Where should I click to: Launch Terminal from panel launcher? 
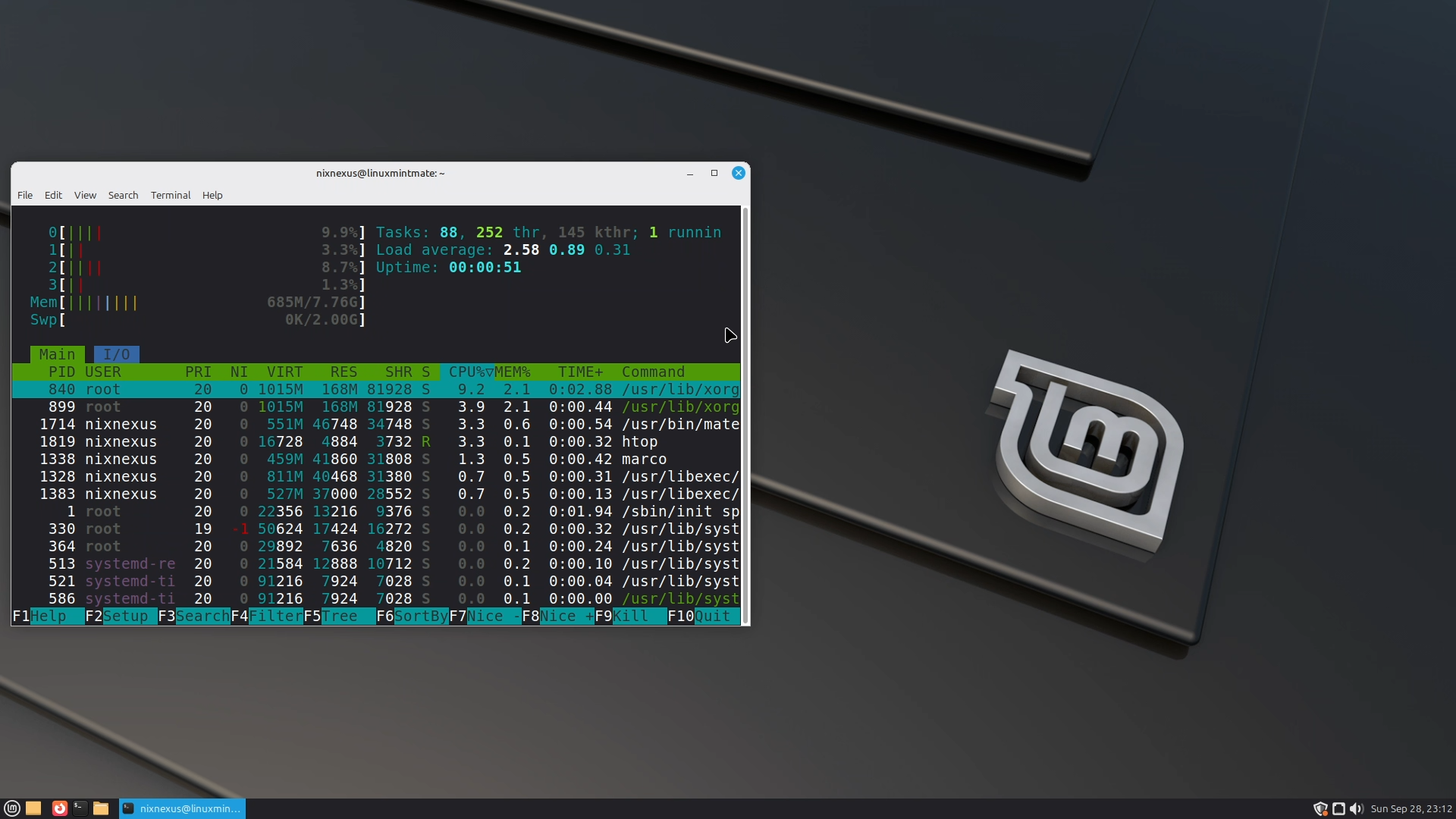(x=80, y=808)
